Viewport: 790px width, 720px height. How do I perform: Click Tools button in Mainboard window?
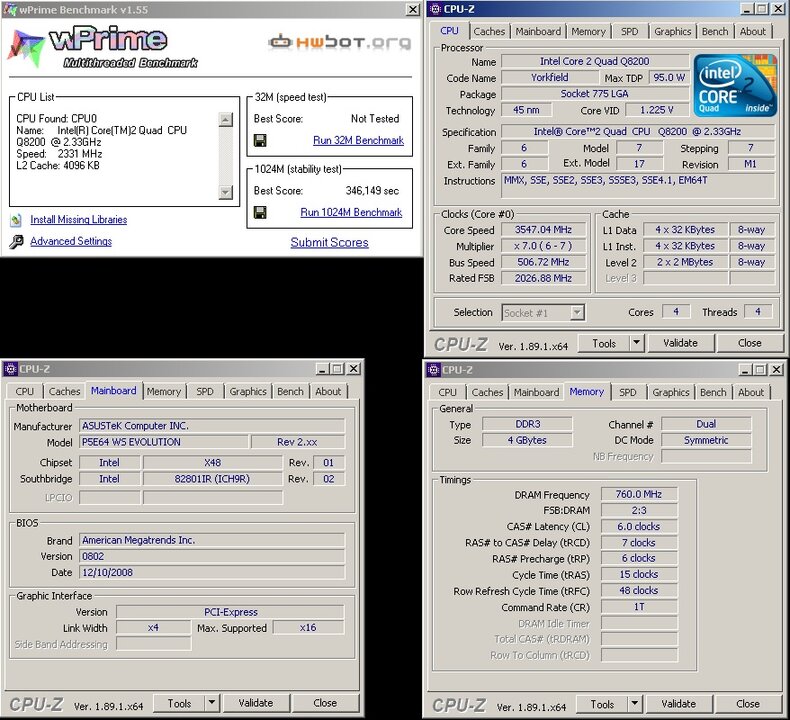[179, 703]
